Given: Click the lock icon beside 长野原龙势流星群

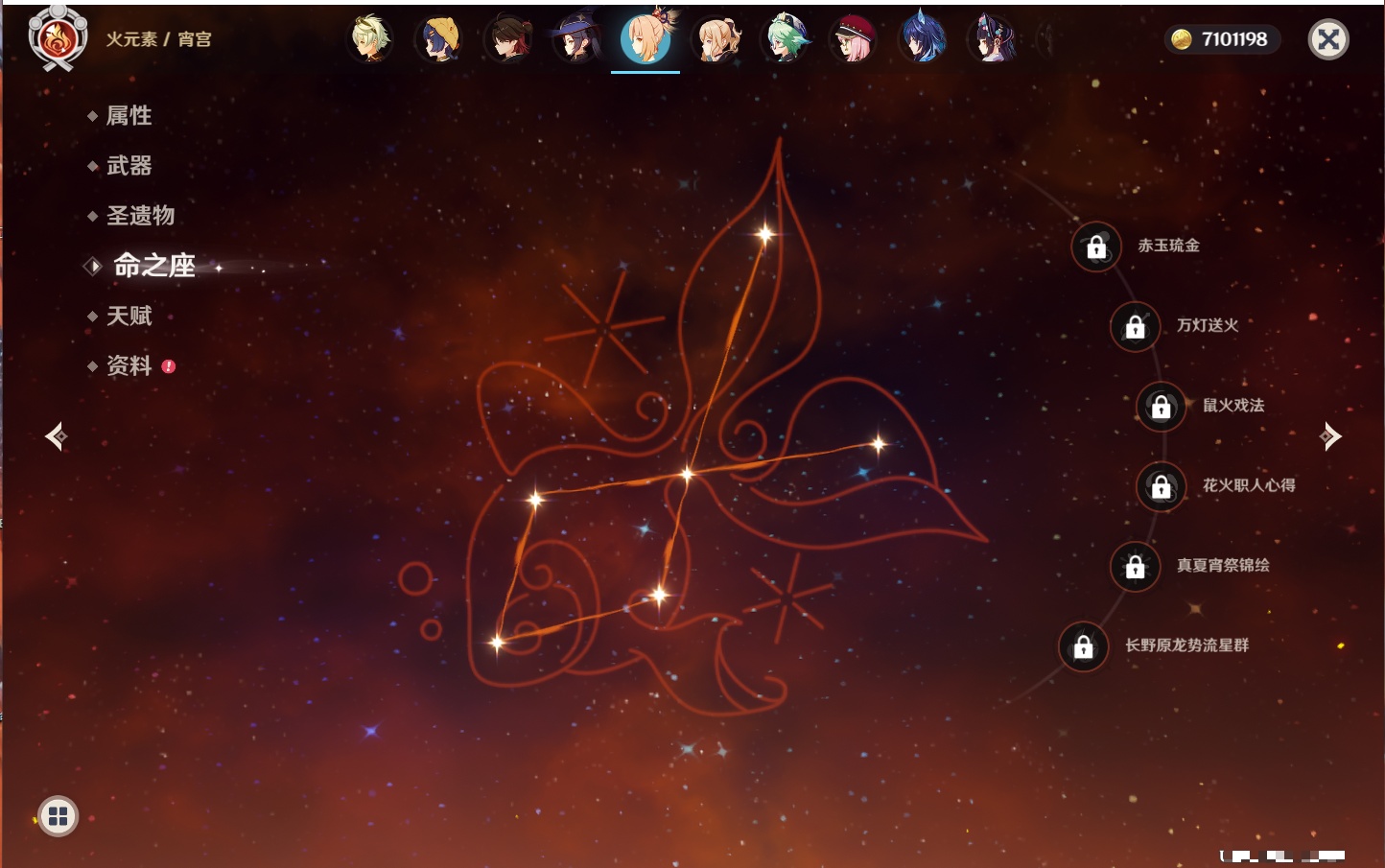Looking at the screenshot, I should (1084, 646).
